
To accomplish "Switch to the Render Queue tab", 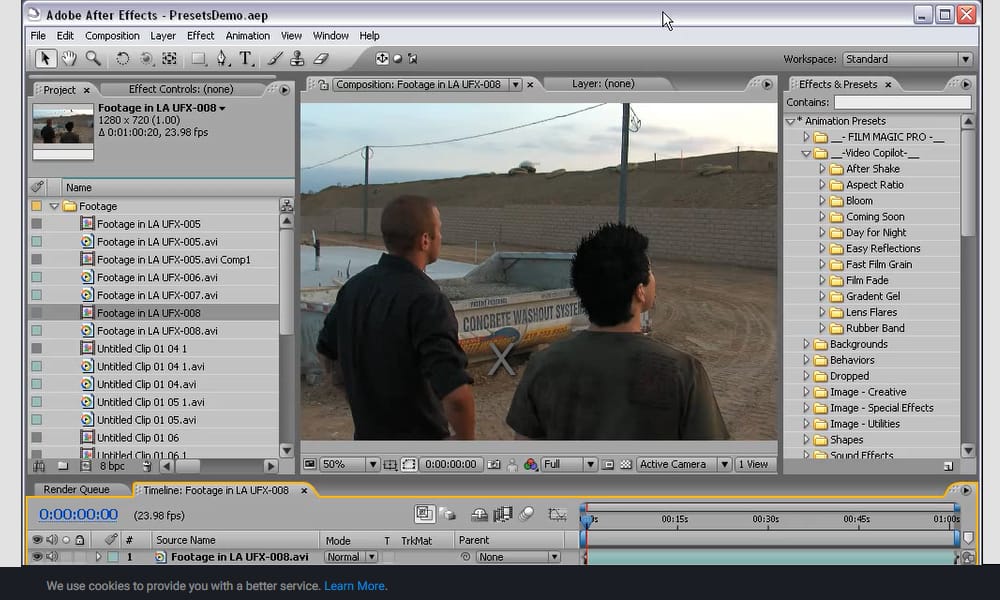I will (77, 490).
